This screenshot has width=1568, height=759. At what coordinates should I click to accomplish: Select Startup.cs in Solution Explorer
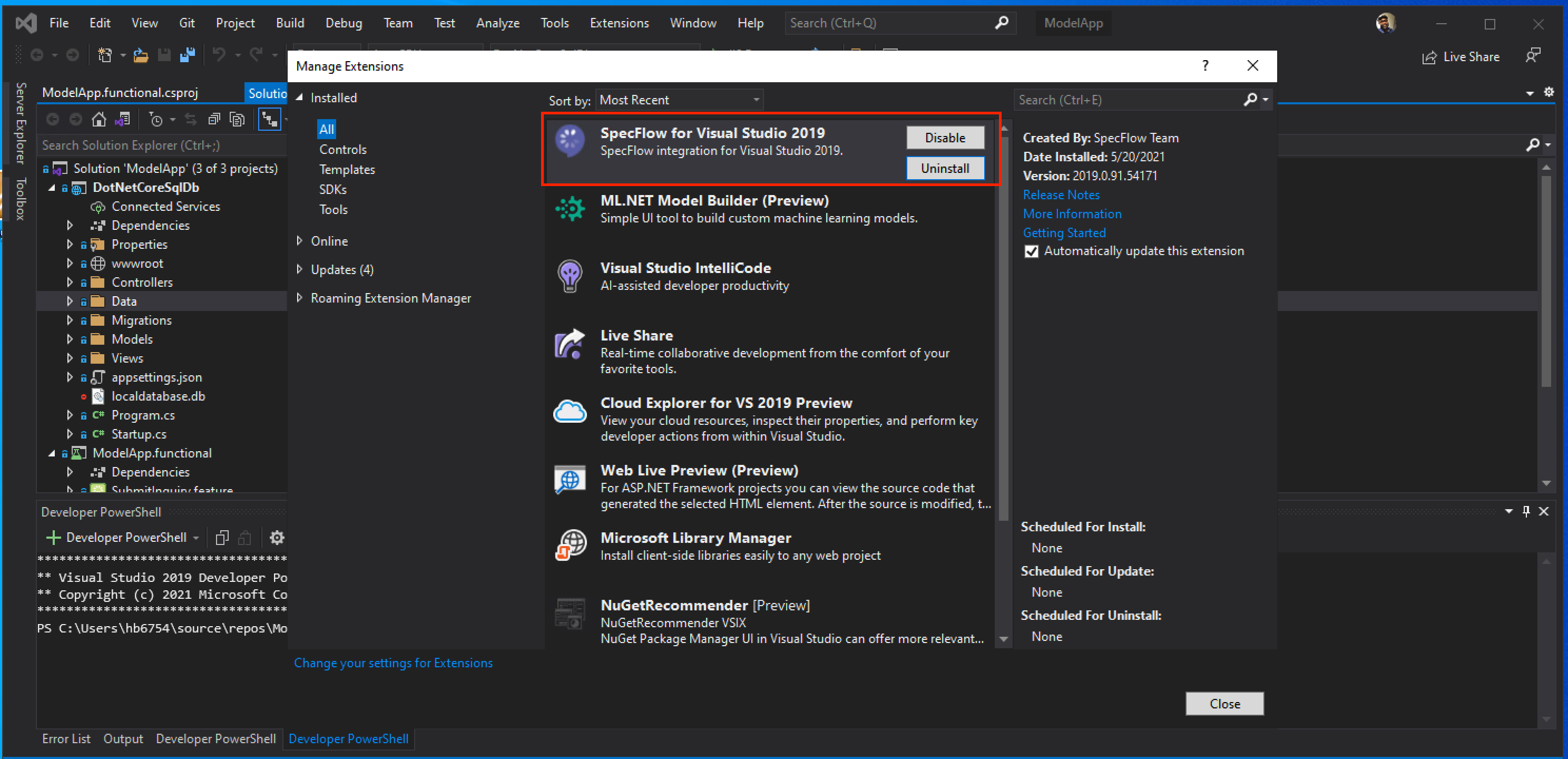coord(139,434)
